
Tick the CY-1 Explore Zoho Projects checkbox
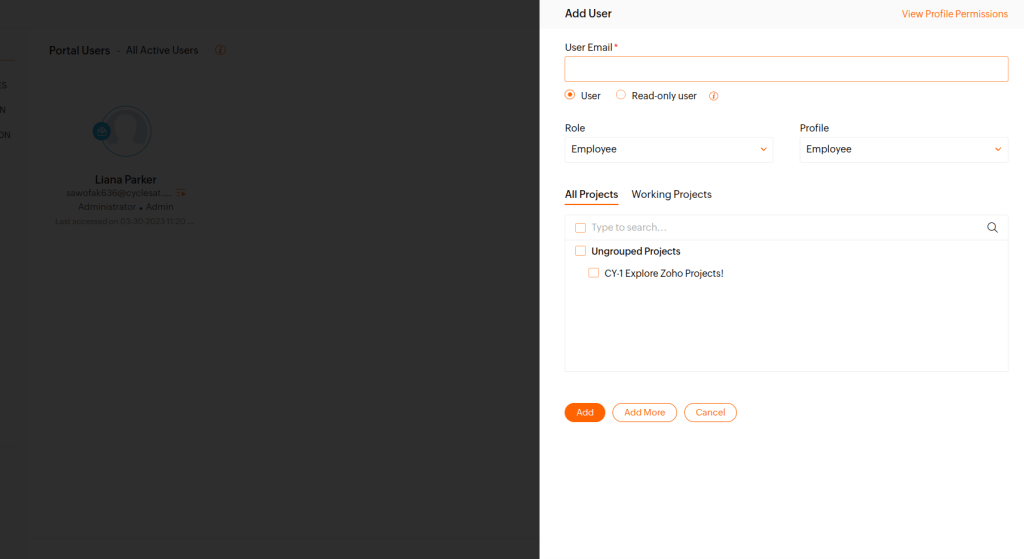pos(594,273)
